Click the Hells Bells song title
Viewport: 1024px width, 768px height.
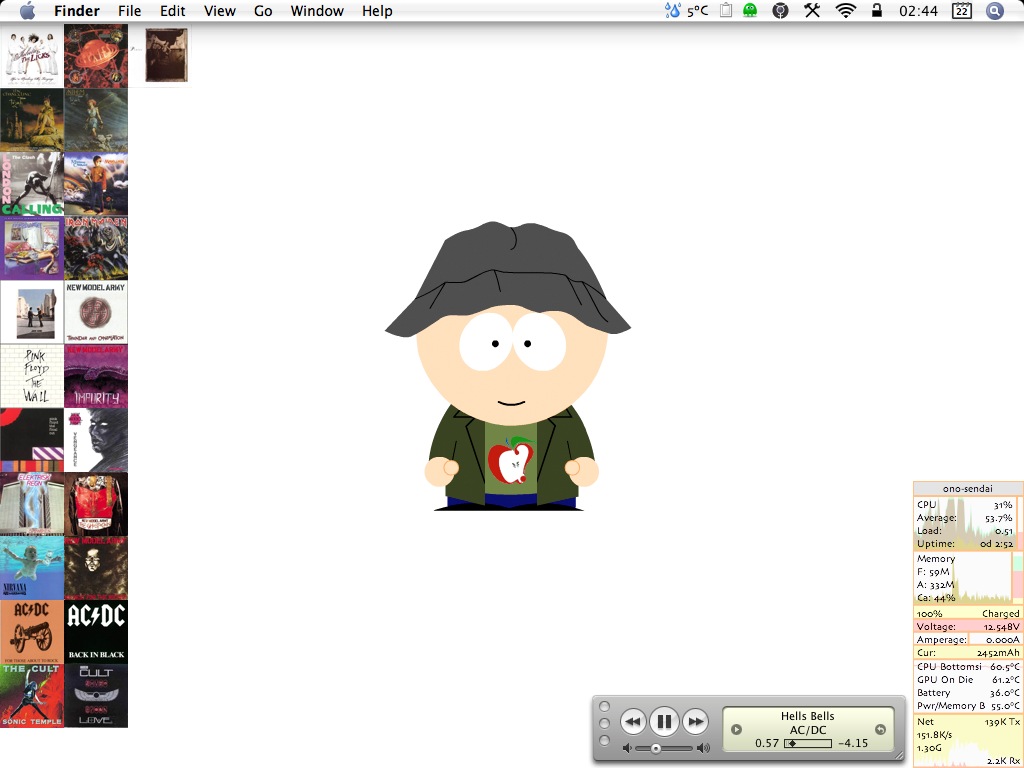[x=808, y=716]
